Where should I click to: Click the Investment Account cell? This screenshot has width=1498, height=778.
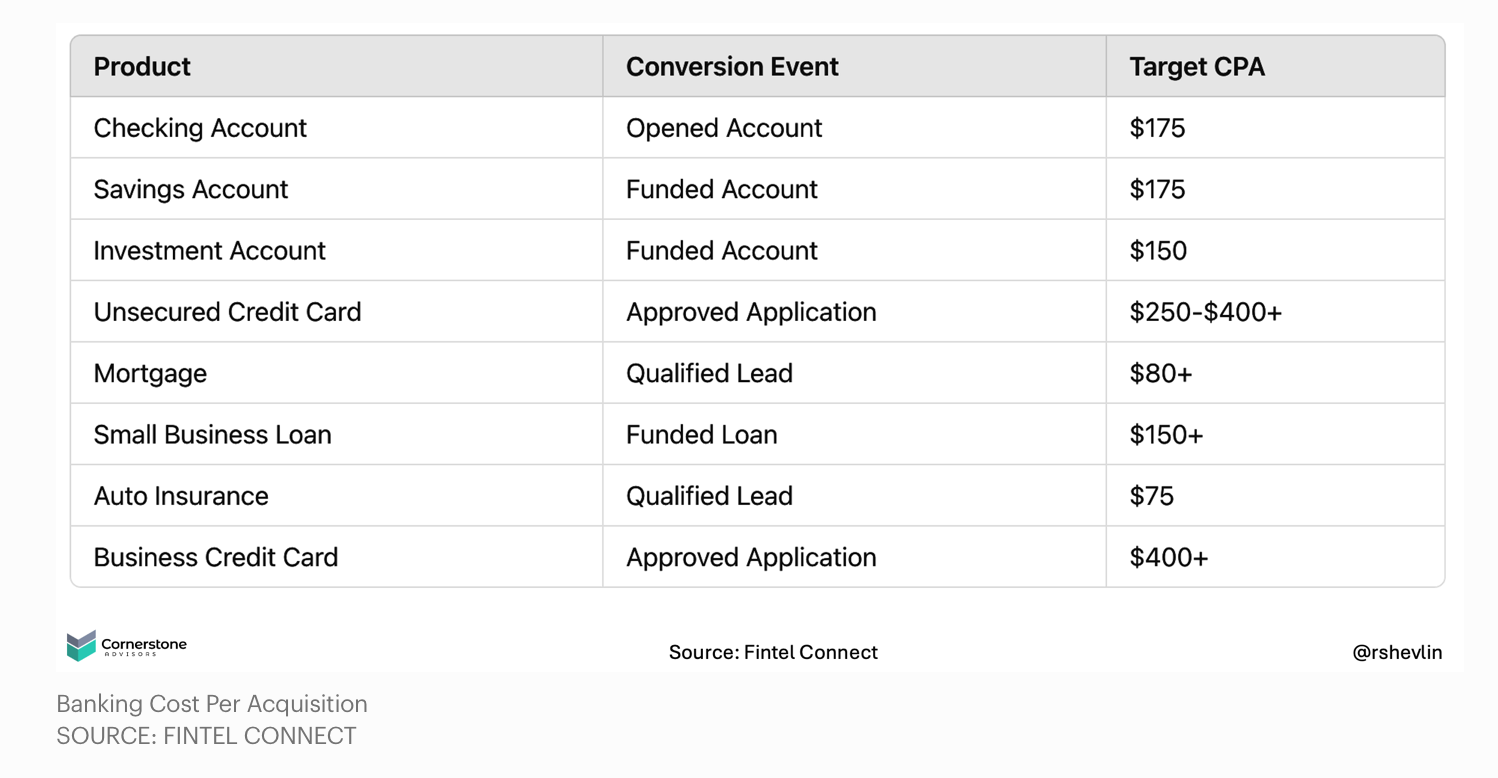click(x=209, y=250)
